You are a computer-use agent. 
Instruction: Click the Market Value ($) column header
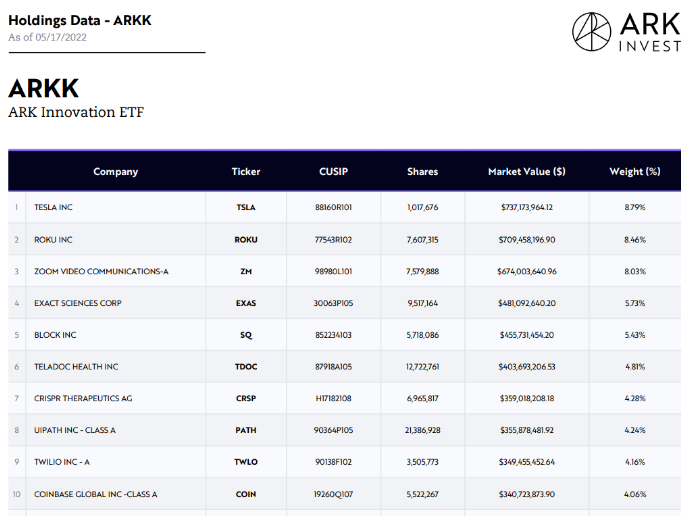point(526,172)
